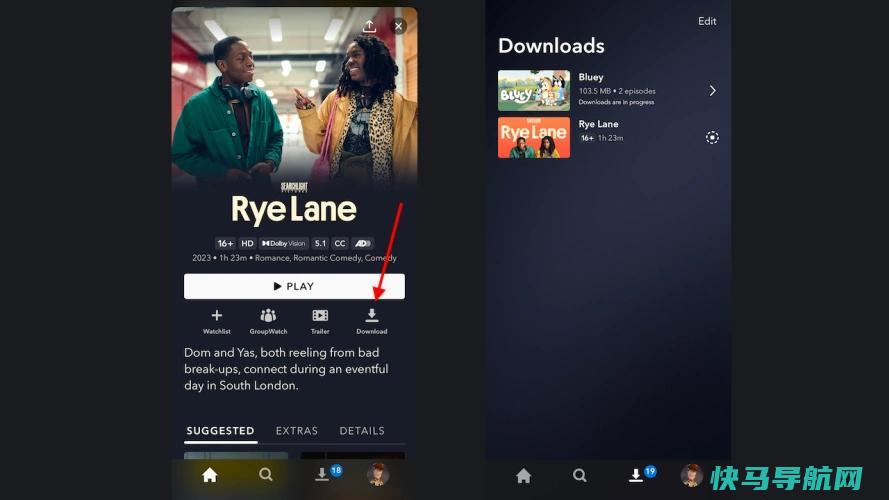Tap the 5.1 audio badge
Viewport: 889px width, 500px height.
coord(320,243)
